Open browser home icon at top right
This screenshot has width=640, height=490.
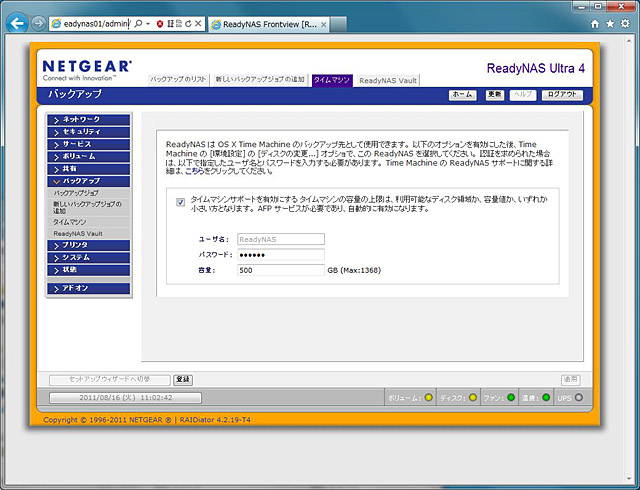pos(596,23)
